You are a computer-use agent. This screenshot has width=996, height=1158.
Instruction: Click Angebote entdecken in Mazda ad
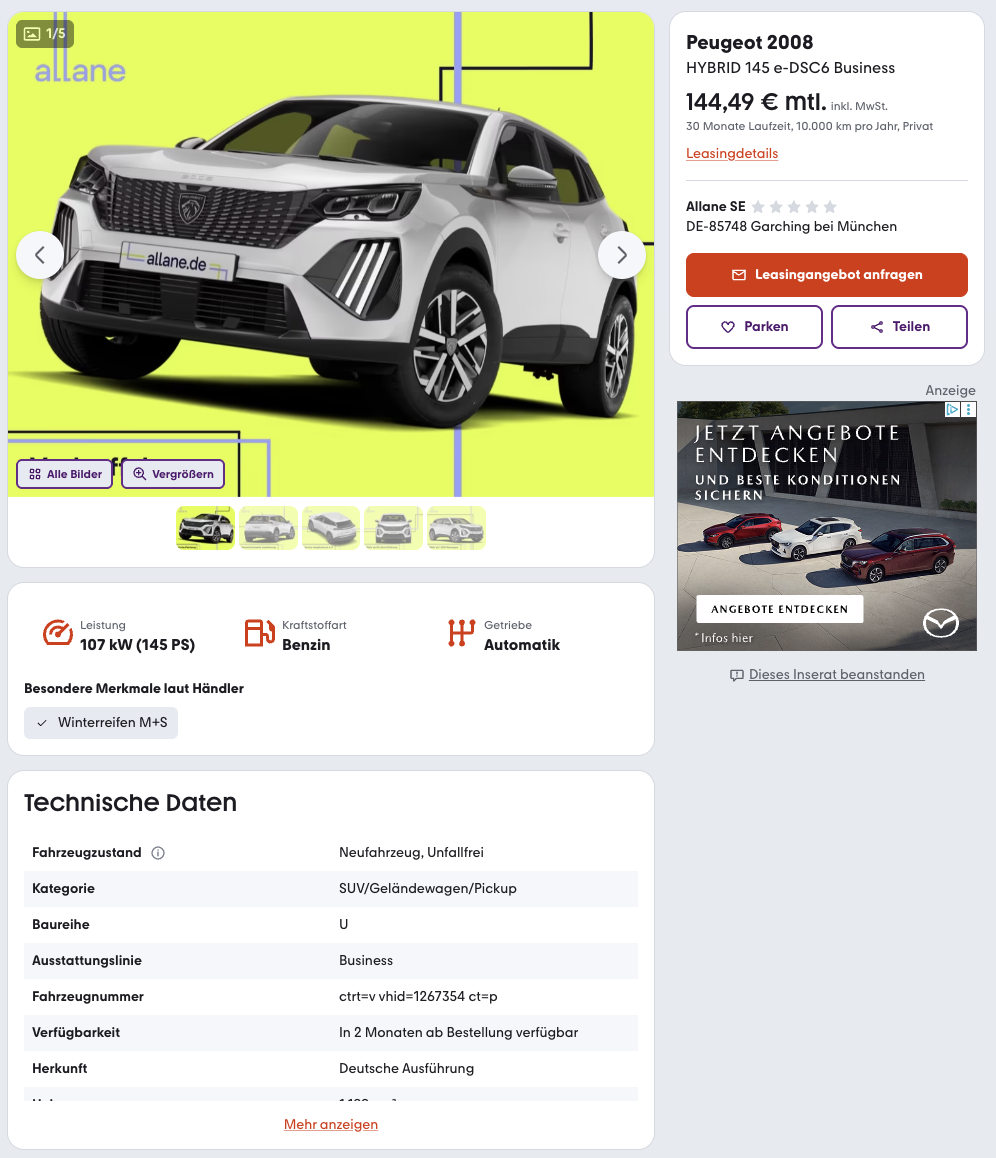[780, 609]
